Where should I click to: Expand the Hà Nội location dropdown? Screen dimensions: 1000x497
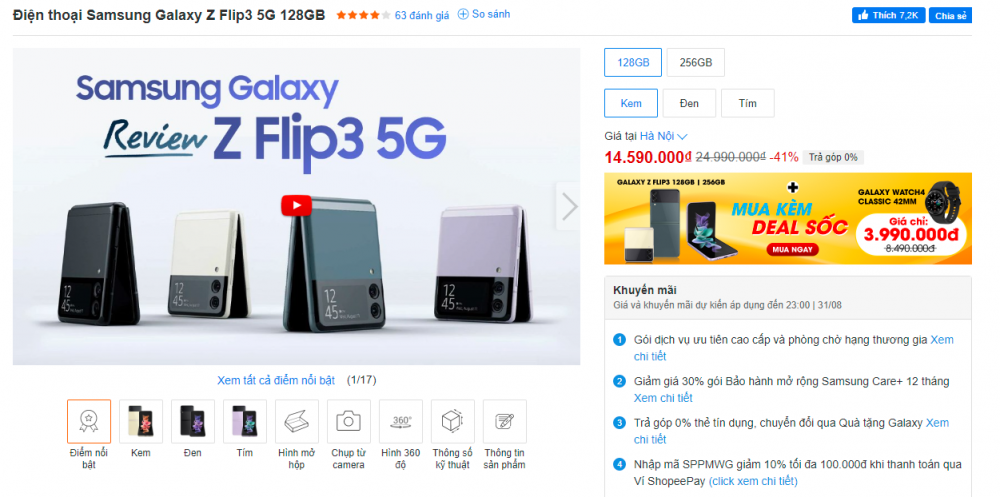663,136
